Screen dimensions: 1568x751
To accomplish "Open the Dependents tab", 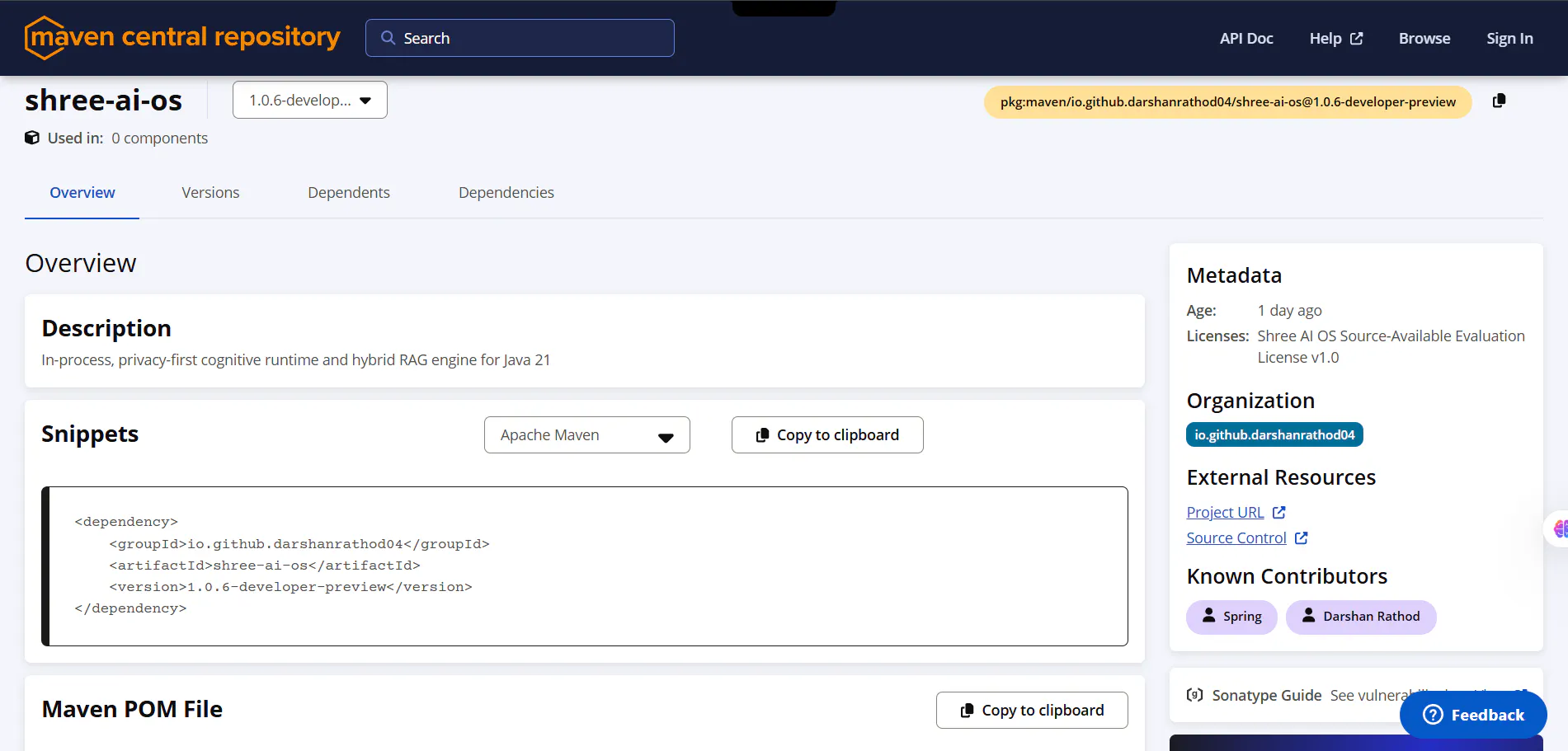I will click(349, 193).
